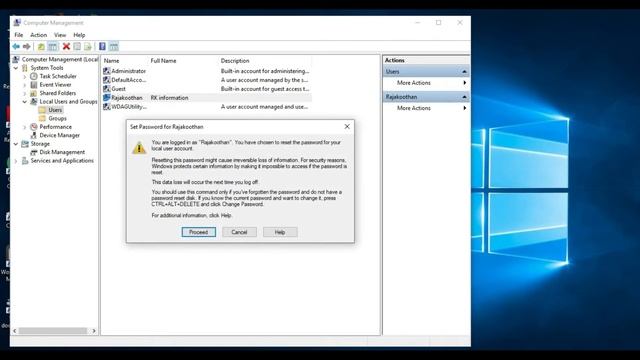The image size is (640, 360).
Task: Open the Help menu
Action: [79, 35]
